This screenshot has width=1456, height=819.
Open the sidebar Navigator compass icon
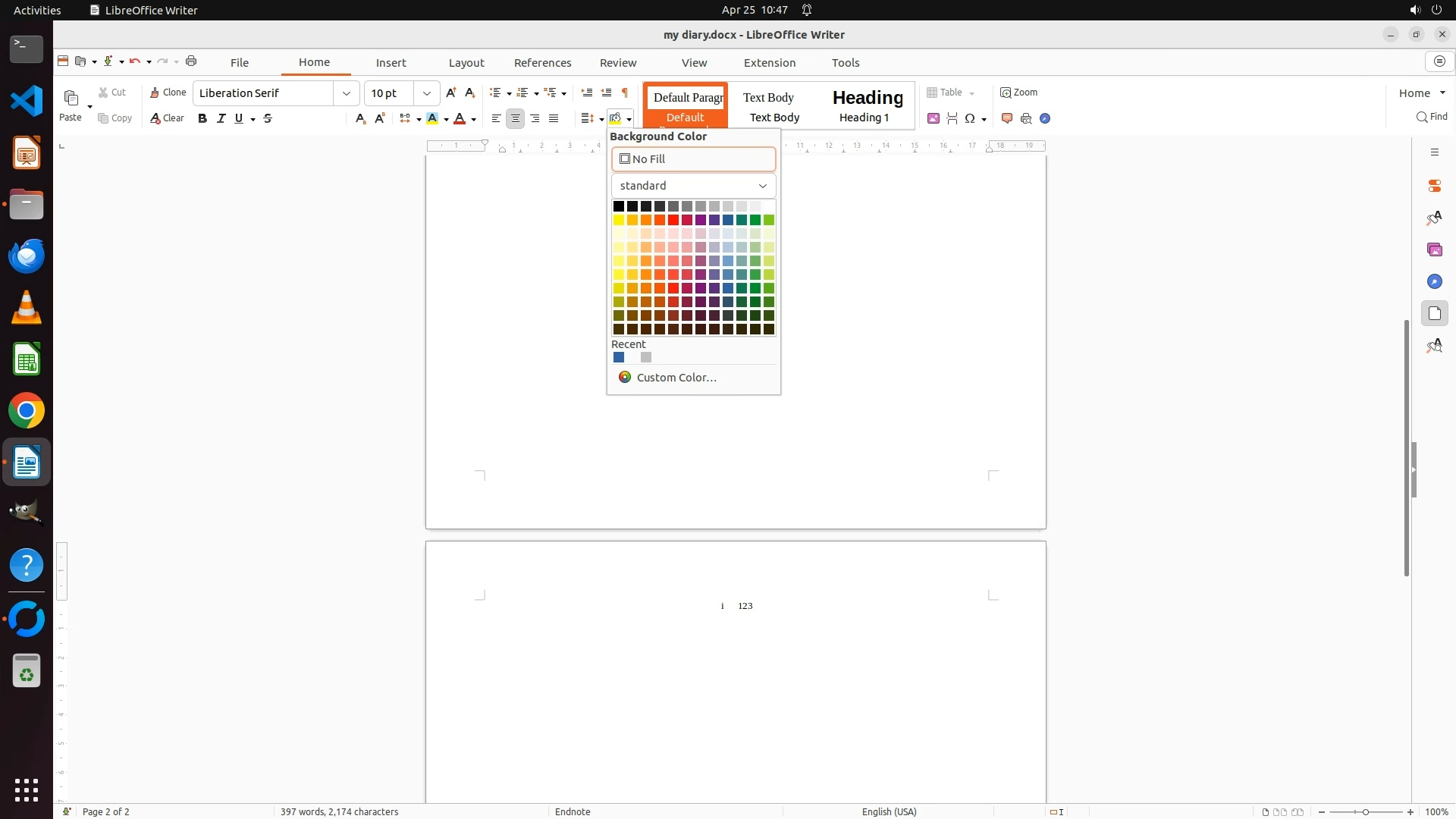(1434, 282)
